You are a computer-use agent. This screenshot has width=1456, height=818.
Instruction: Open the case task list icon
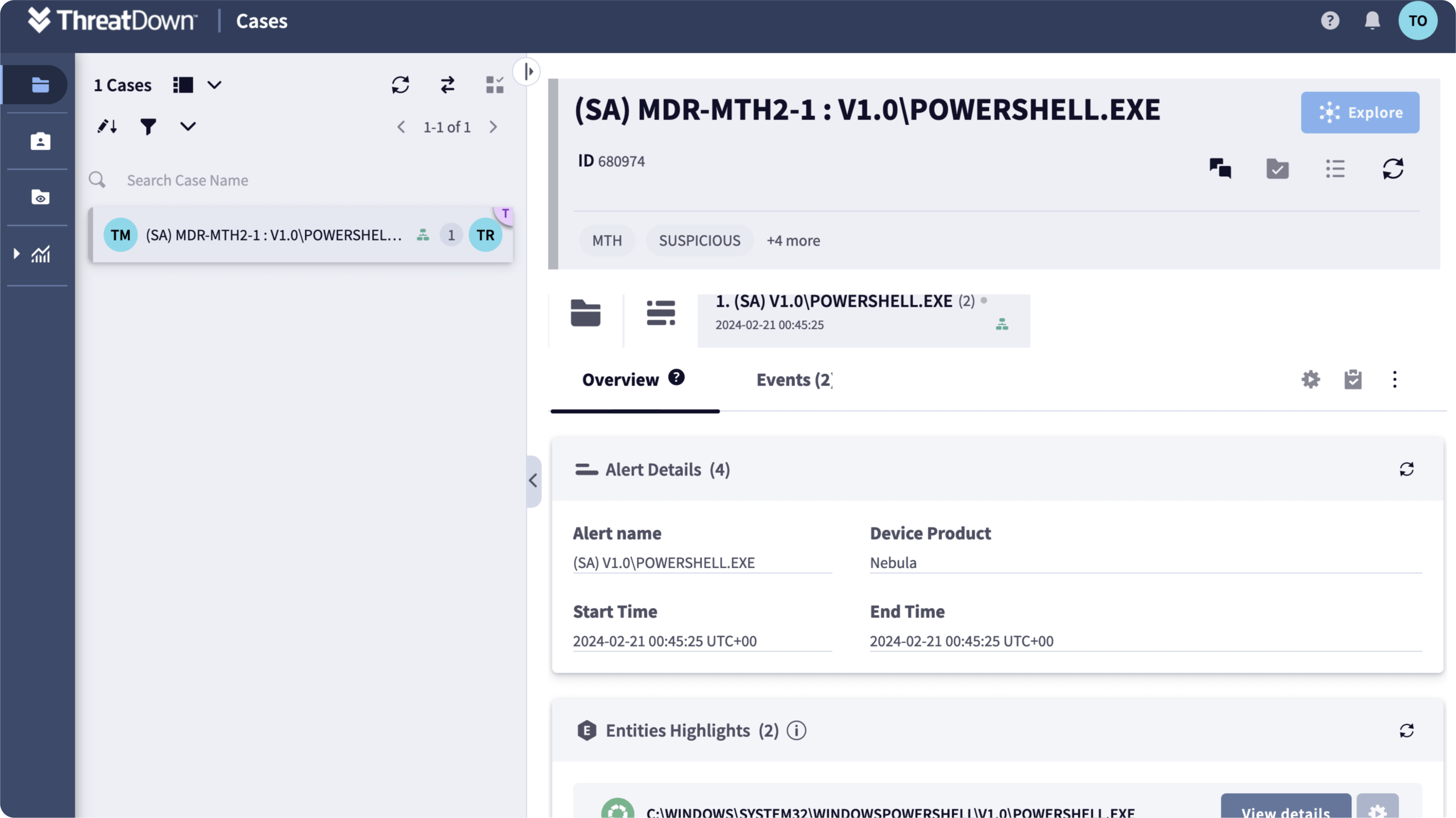[1335, 168]
